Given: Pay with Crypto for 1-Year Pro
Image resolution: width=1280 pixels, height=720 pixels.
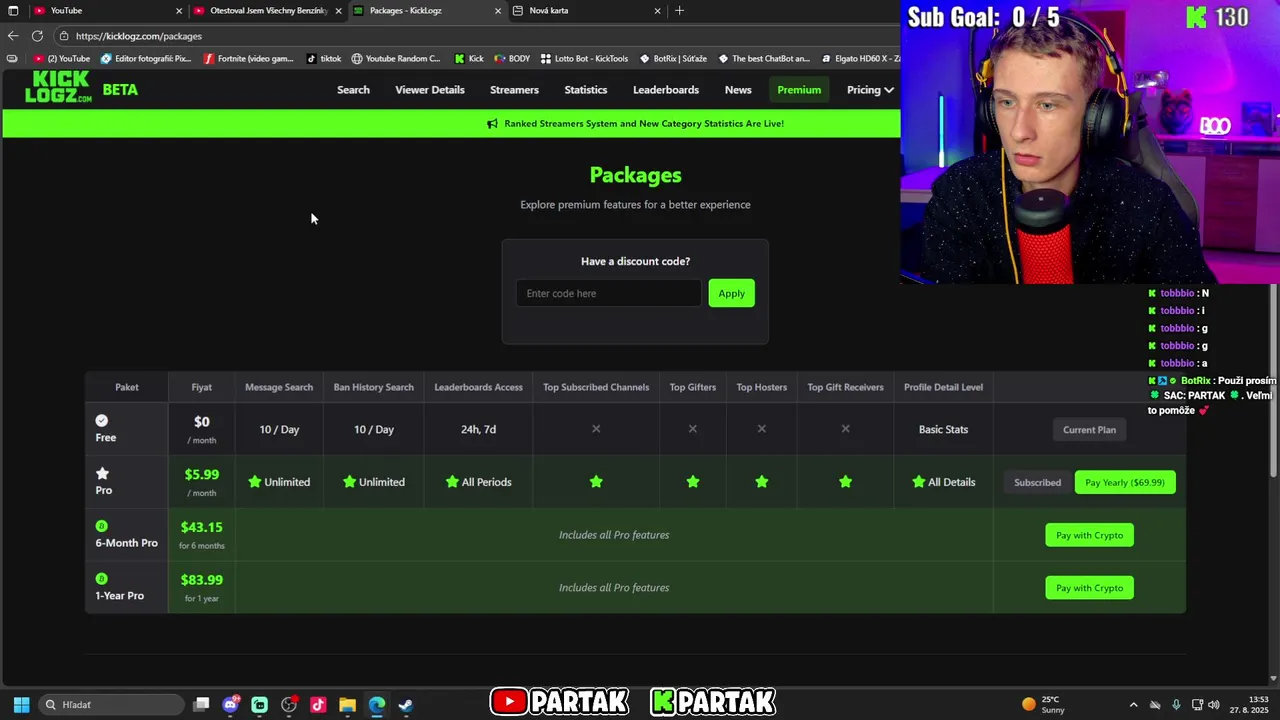Looking at the screenshot, I should [1089, 588].
